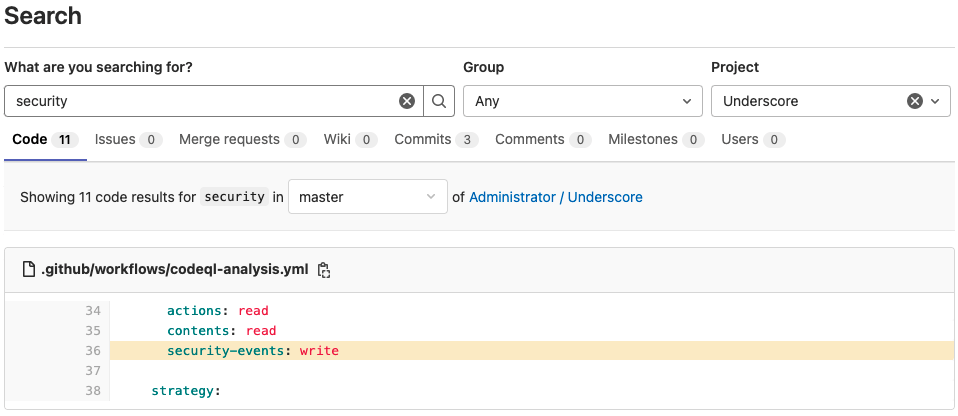The image size is (958, 416).
Task: Click line number 36 in the results
Action: 93,351
